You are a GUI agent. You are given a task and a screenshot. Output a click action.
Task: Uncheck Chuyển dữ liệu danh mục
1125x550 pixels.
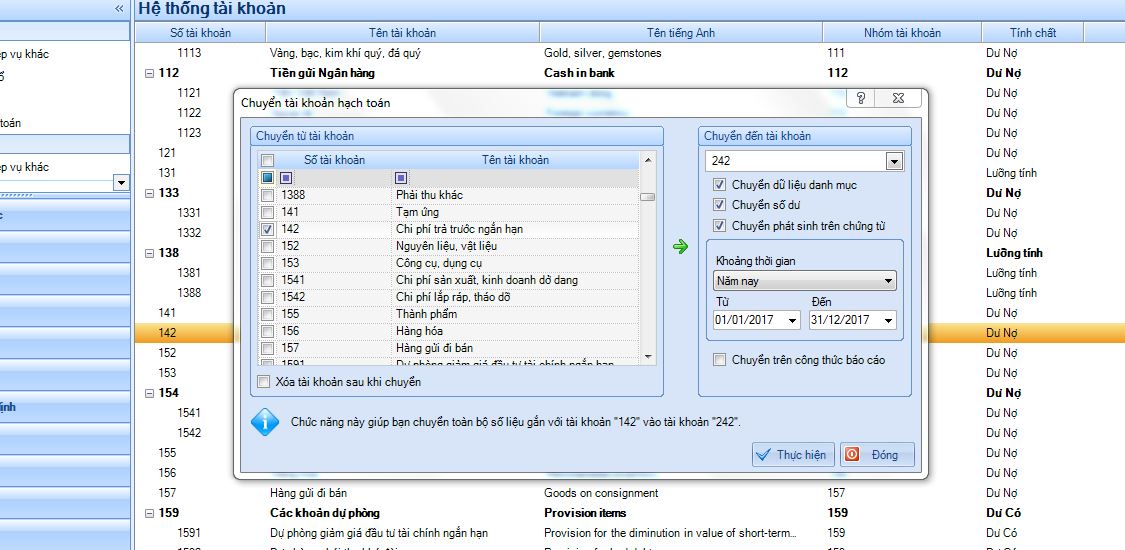720,185
